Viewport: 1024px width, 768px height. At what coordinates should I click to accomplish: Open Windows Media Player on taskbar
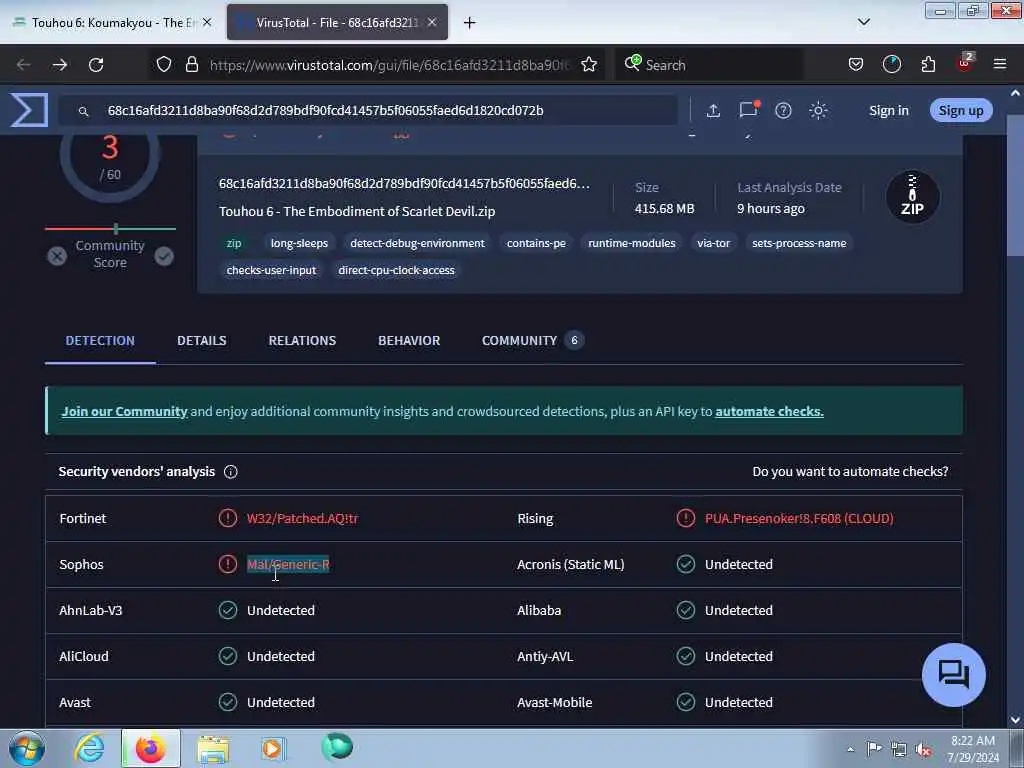[272, 748]
